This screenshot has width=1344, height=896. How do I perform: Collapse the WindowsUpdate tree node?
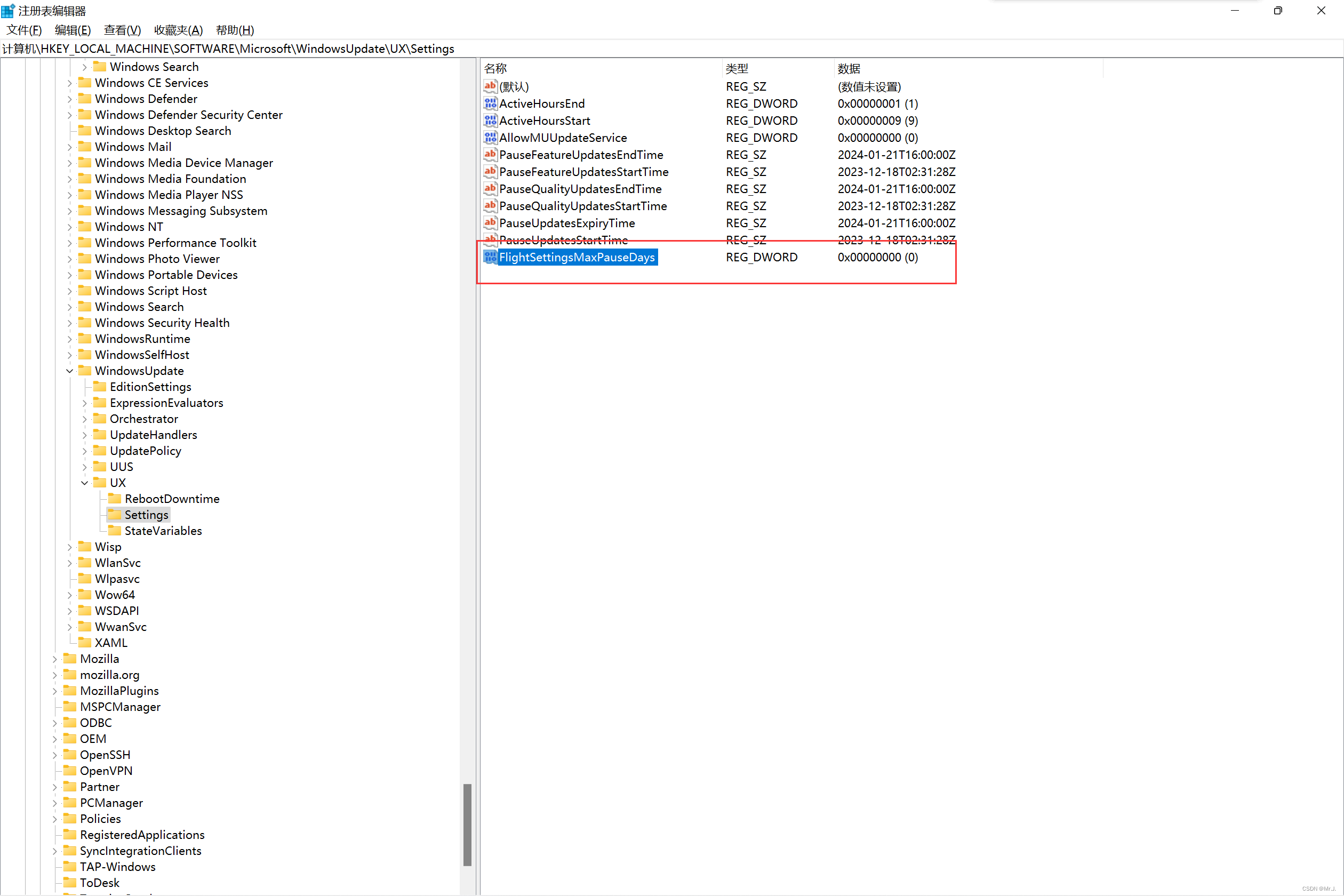point(70,371)
